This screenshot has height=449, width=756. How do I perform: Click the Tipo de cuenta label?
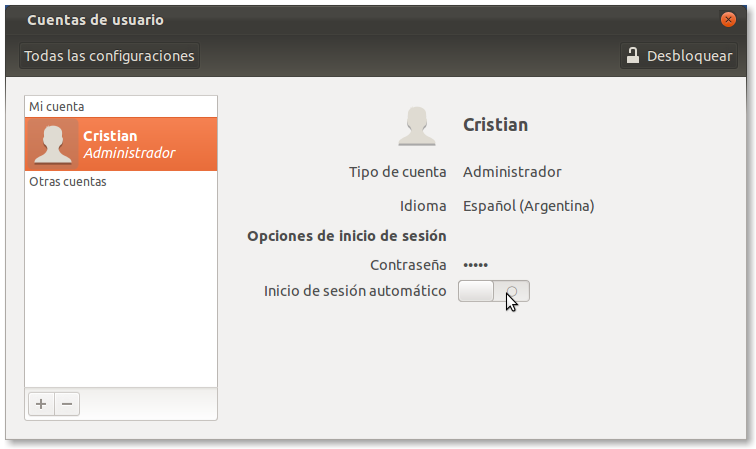click(x=397, y=172)
